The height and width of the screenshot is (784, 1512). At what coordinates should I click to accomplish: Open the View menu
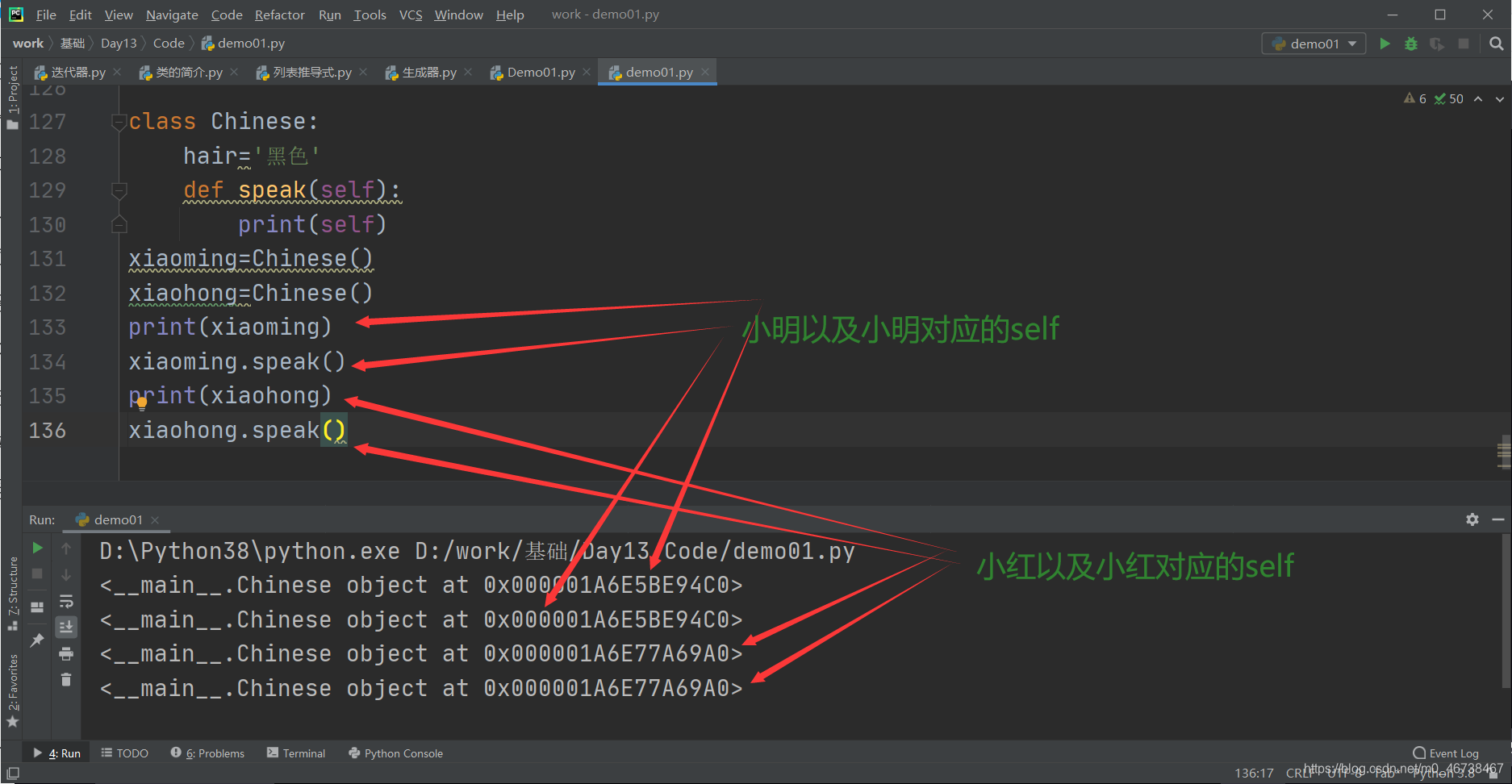(x=119, y=15)
